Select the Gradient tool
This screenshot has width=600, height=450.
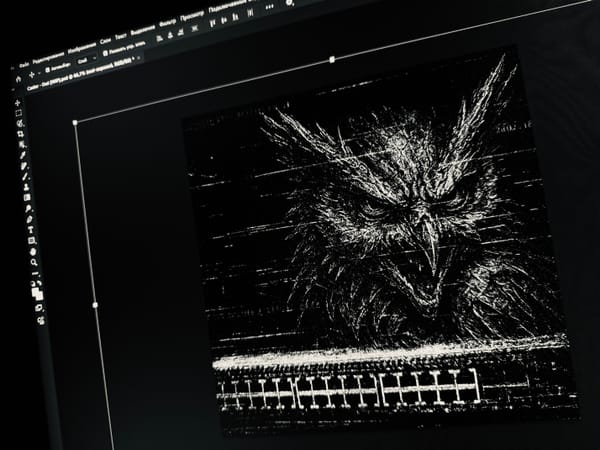(x=28, y=197)
